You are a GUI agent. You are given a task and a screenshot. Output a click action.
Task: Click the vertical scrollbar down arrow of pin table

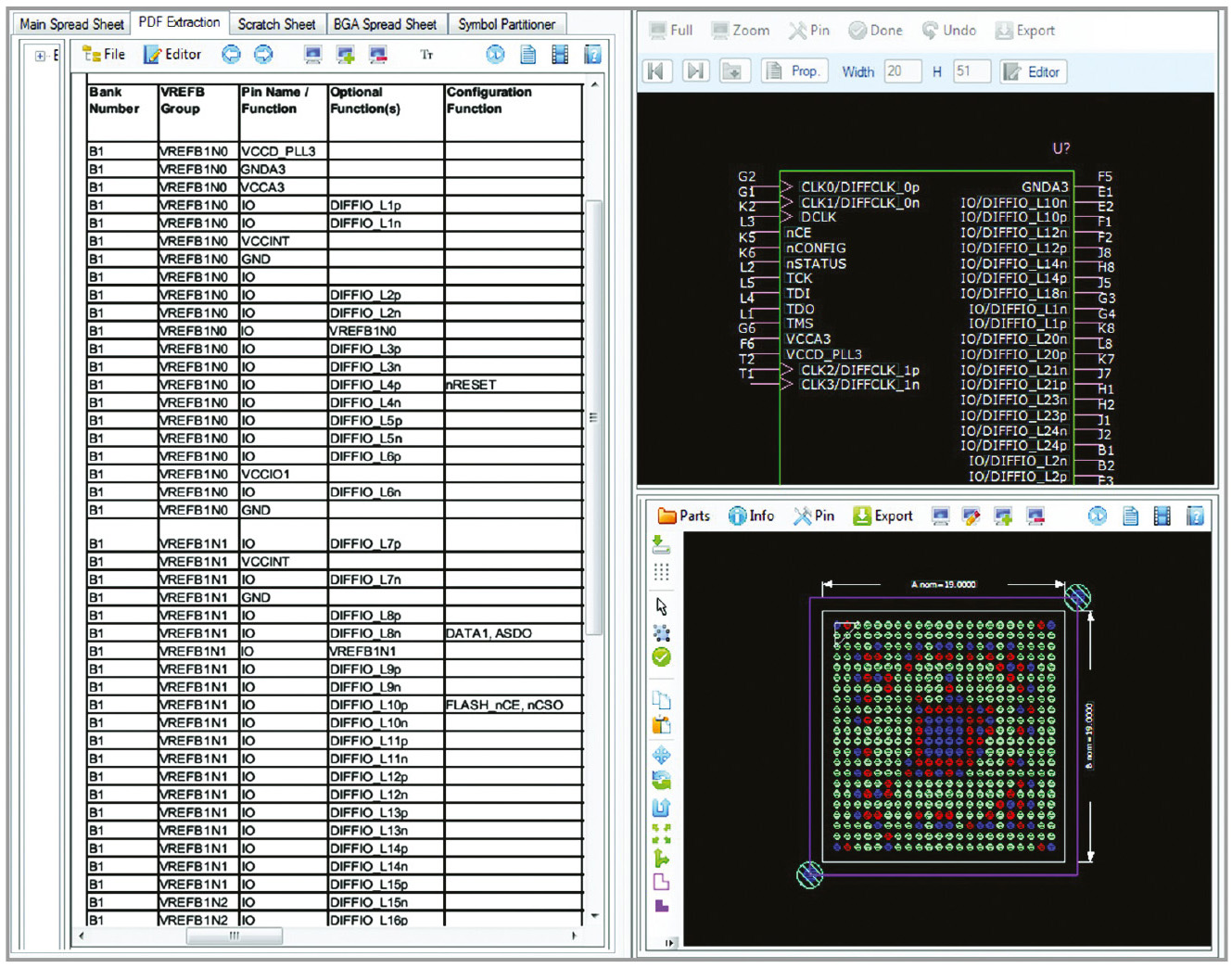[x=594, y=915]
